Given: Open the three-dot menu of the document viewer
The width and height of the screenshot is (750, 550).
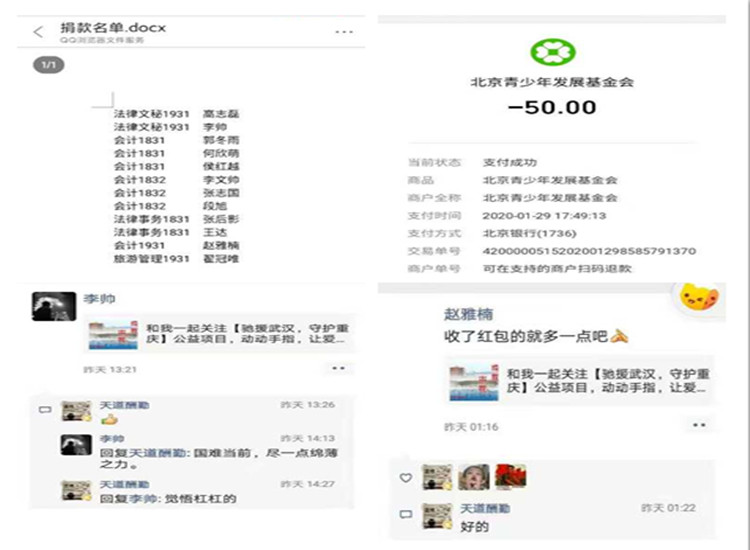Looking at the screenshot, I should (x=344, y=32).
